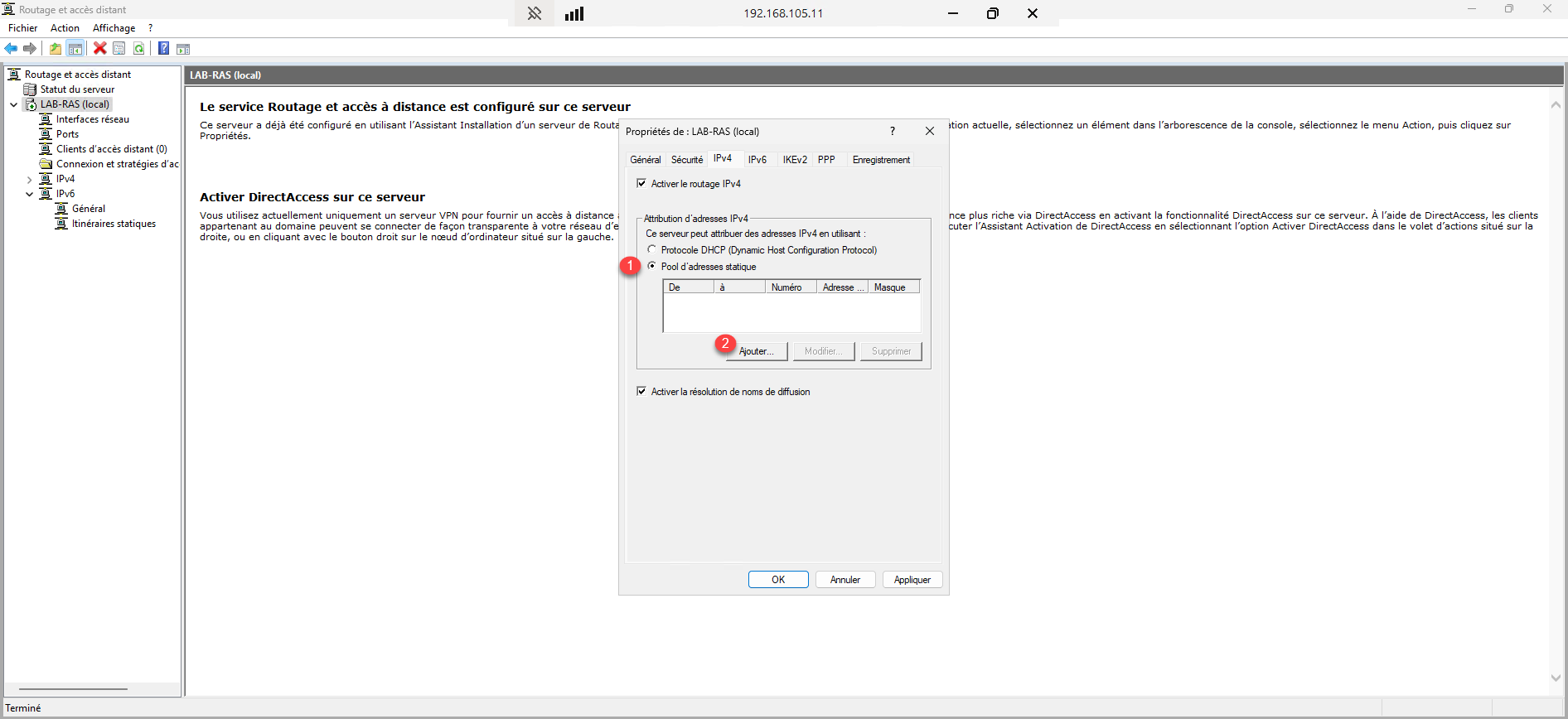
Task: Expand the IPv4 tree node
Action: coord(30,180)
